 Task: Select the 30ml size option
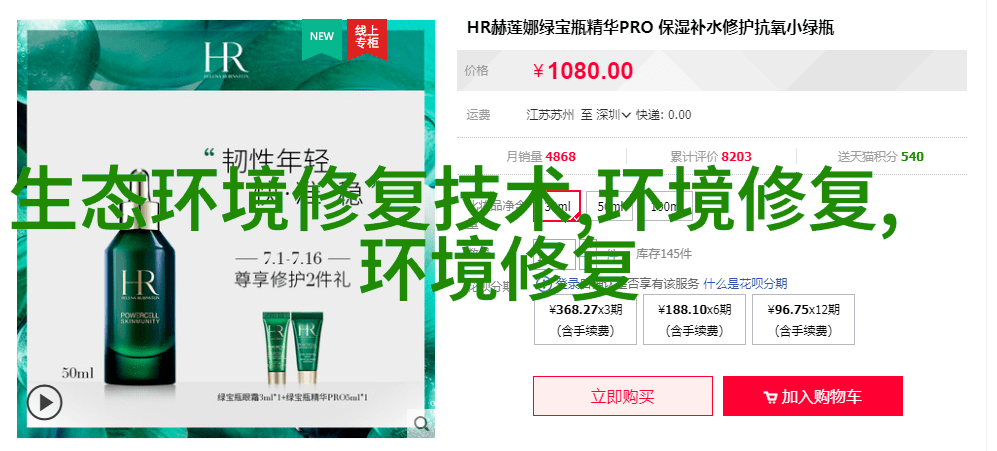[x=557, y=205]
